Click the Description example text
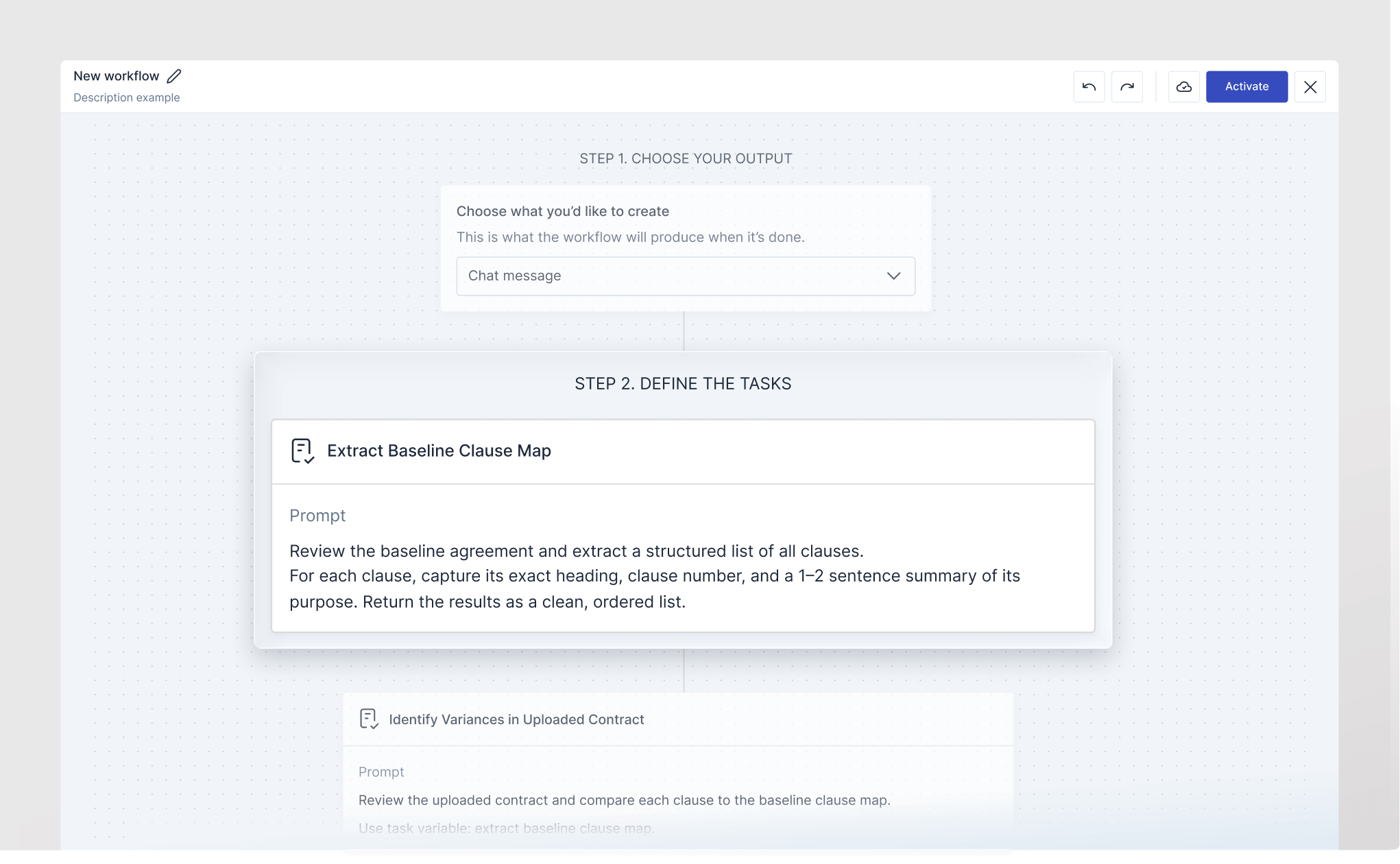The height and width of the screenshot is (864, 1400). (126, 97)
